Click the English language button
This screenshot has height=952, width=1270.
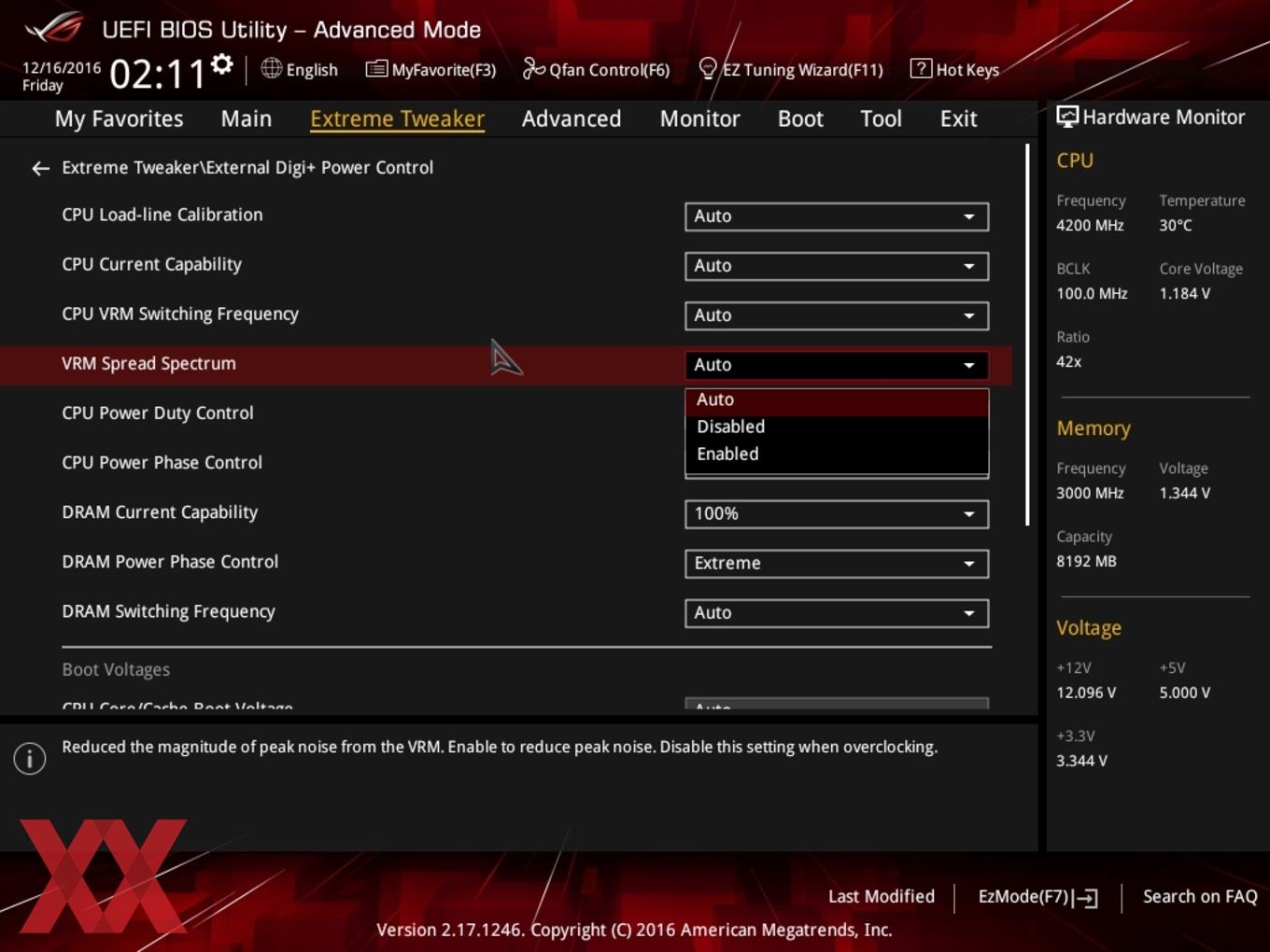pyautogui.click(x=300, y=69)
